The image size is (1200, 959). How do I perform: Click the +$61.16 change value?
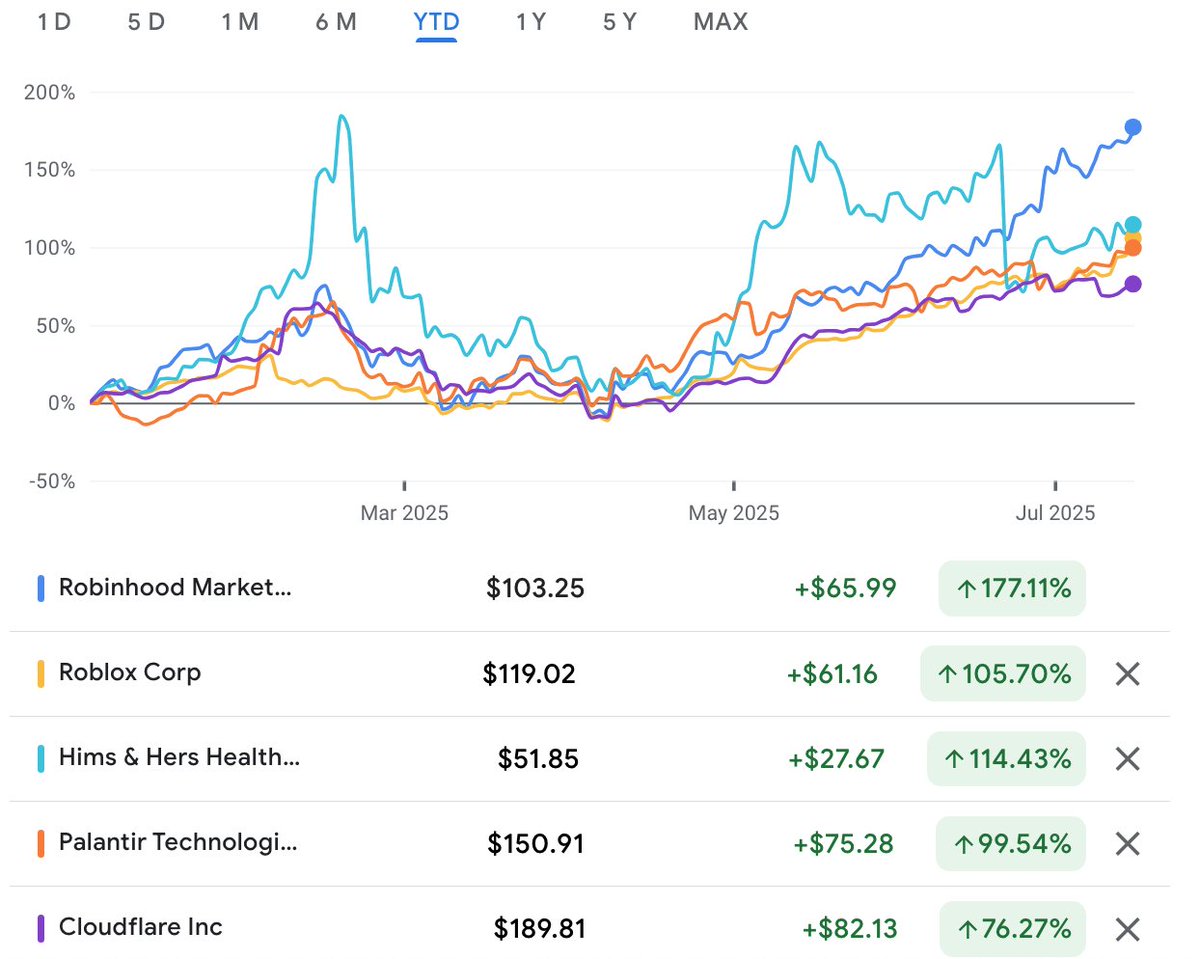tap(832, 674)
